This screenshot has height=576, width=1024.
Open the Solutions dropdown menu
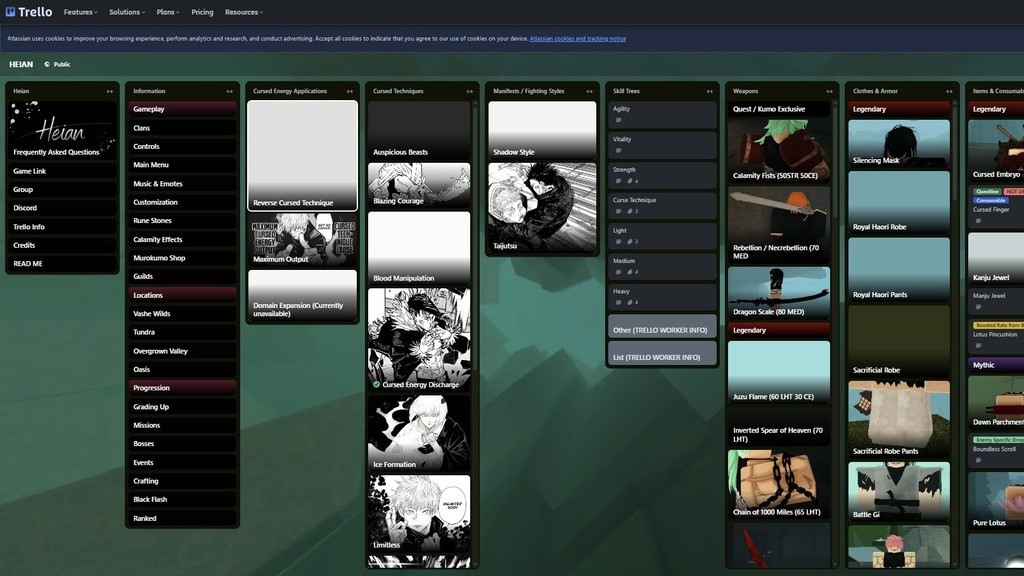coord(127,12)
